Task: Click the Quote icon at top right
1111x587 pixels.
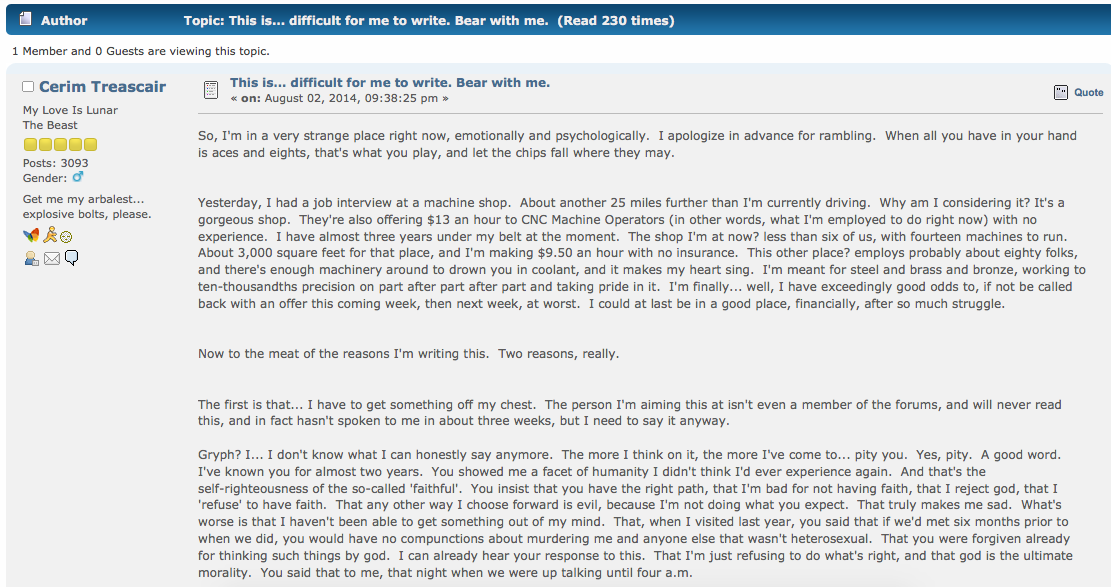Action: click(1061, 92)
